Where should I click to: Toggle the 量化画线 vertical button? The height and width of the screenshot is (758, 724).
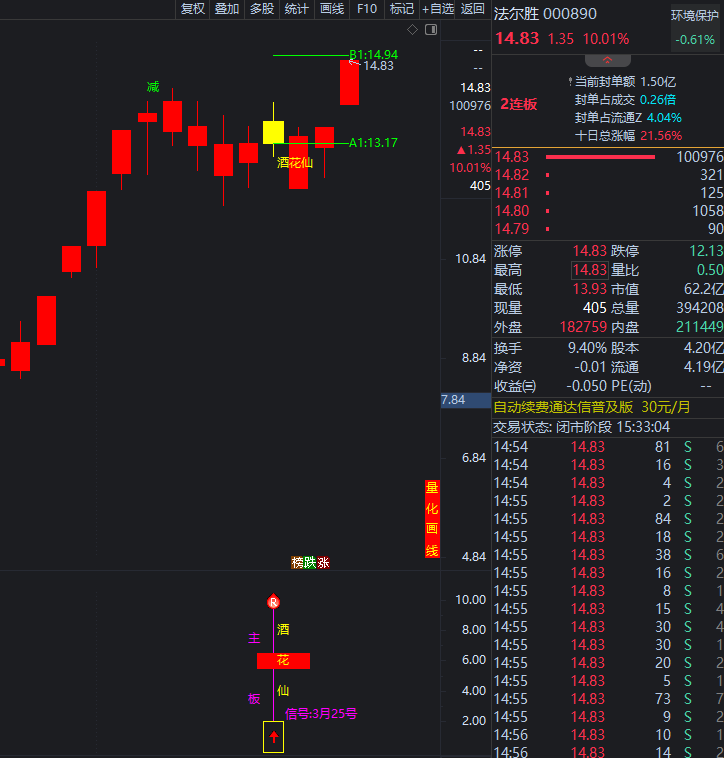tap(432, 519)
